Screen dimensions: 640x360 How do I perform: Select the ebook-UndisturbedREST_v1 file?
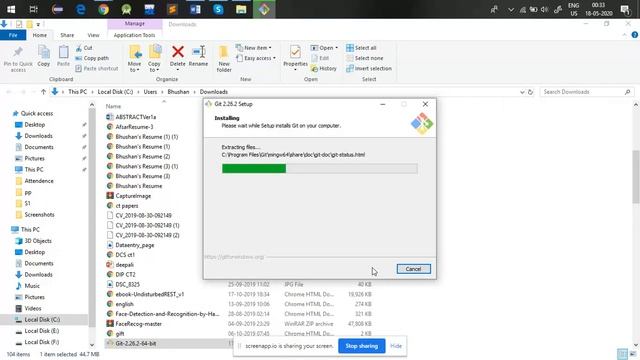coord(149,294)
